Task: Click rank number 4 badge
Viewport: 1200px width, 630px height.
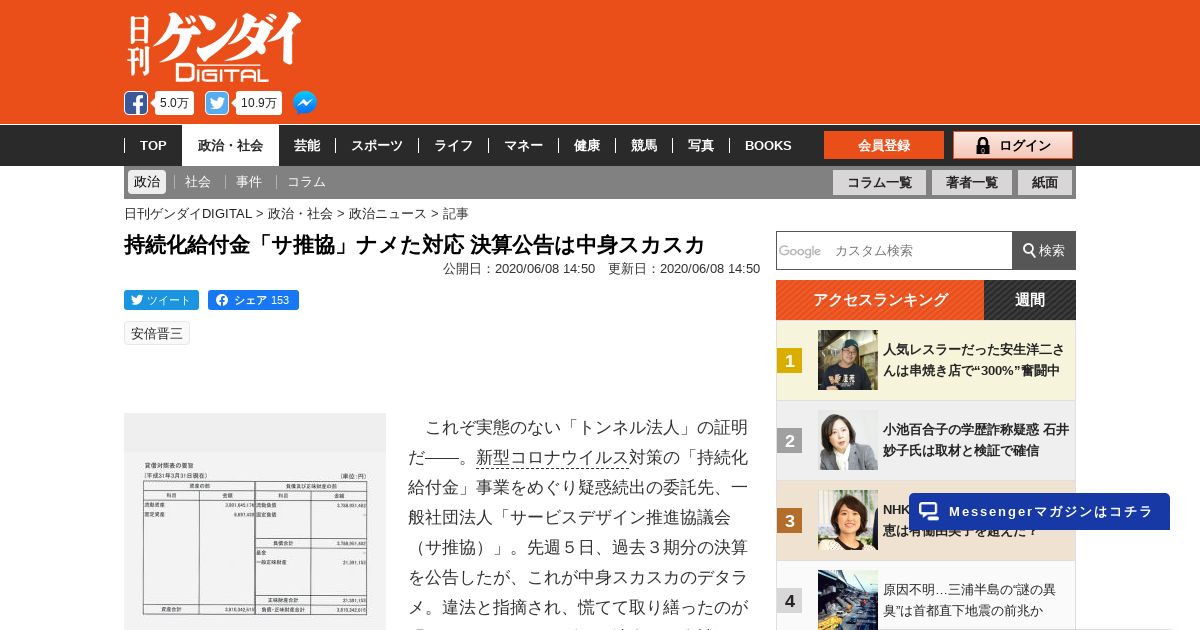Action: point(790,601)
